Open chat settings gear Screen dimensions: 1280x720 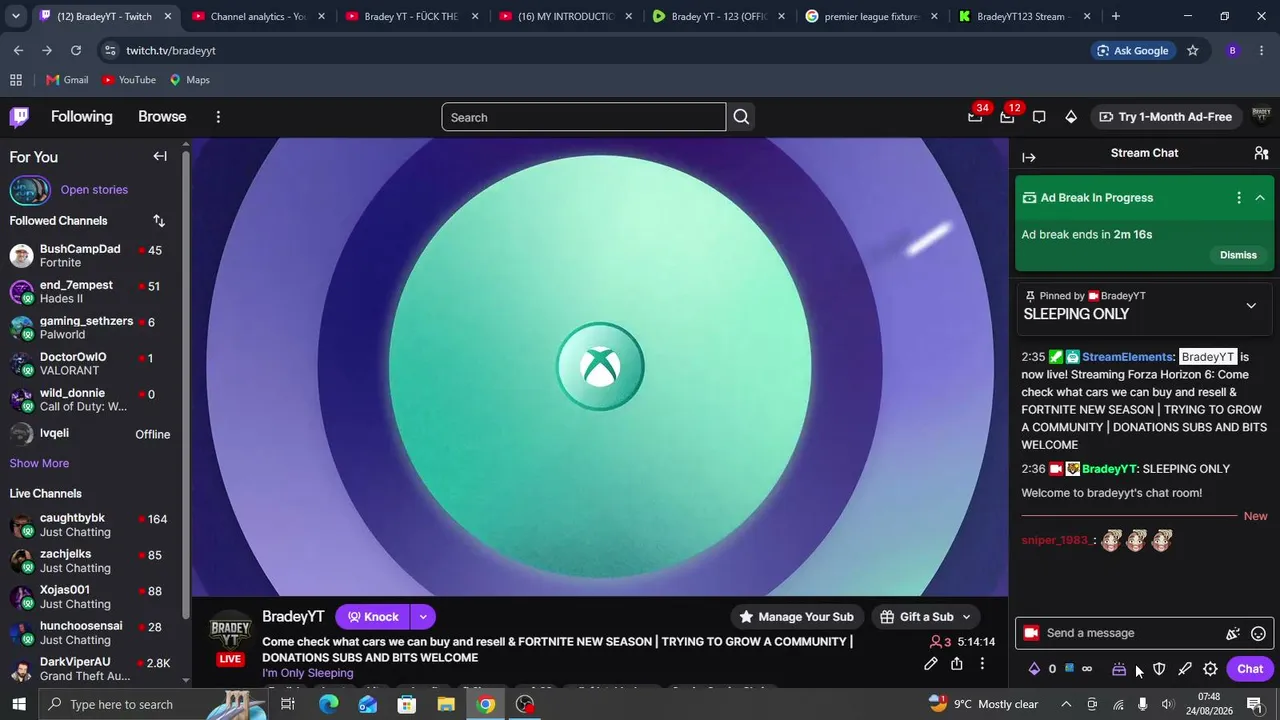(1211, 669)
